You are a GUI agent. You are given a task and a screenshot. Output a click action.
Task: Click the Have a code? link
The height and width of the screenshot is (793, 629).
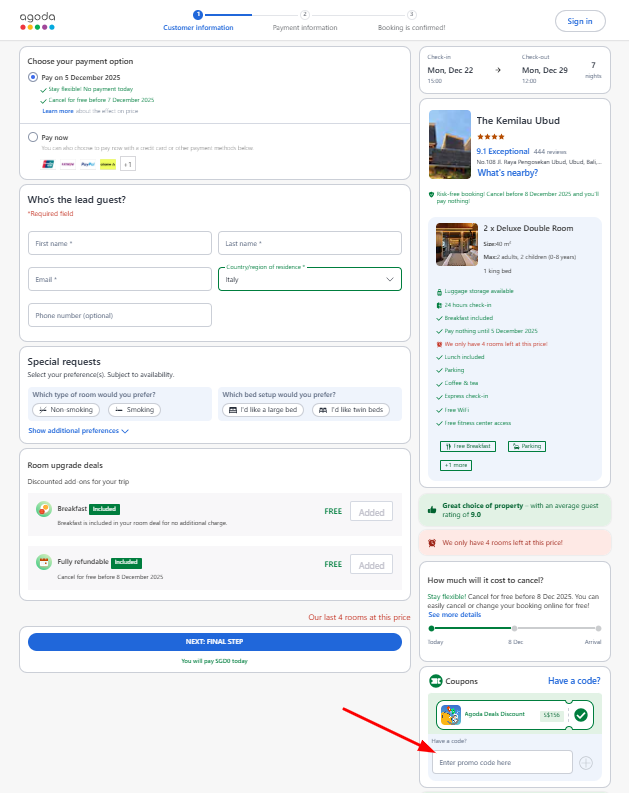coord(574,681)
